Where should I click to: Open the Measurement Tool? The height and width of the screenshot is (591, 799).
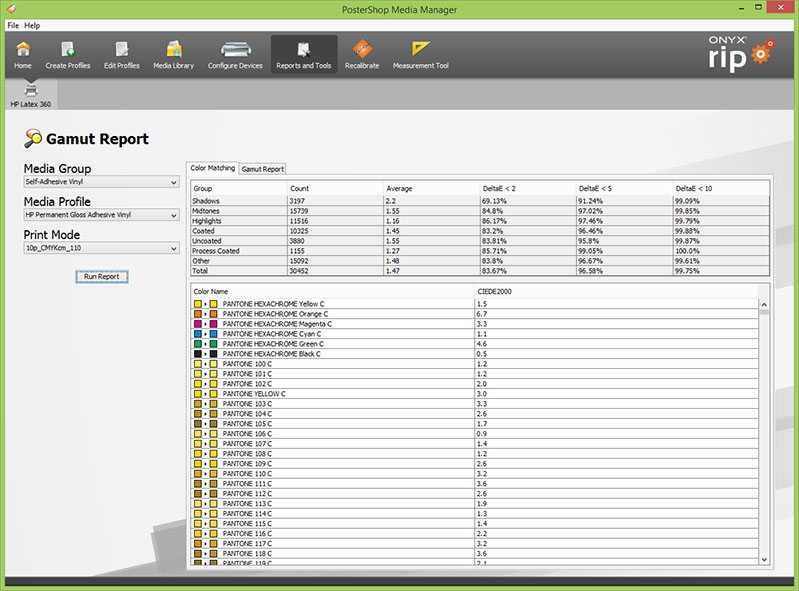(x=421, y=55)
